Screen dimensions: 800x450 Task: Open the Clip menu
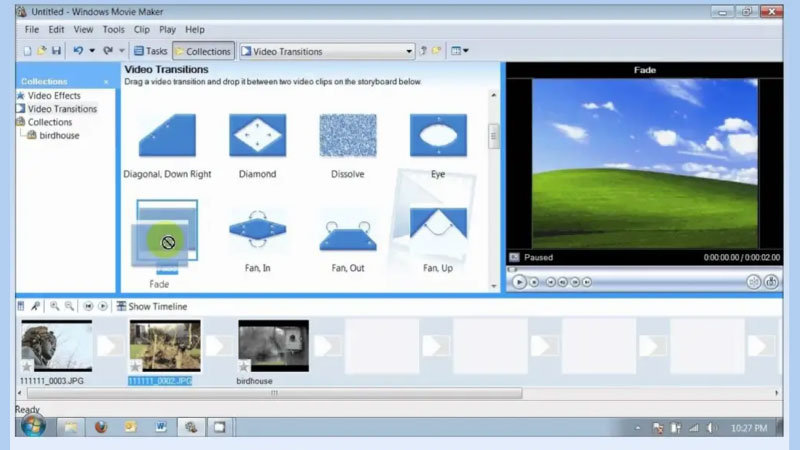click(142, 30)
